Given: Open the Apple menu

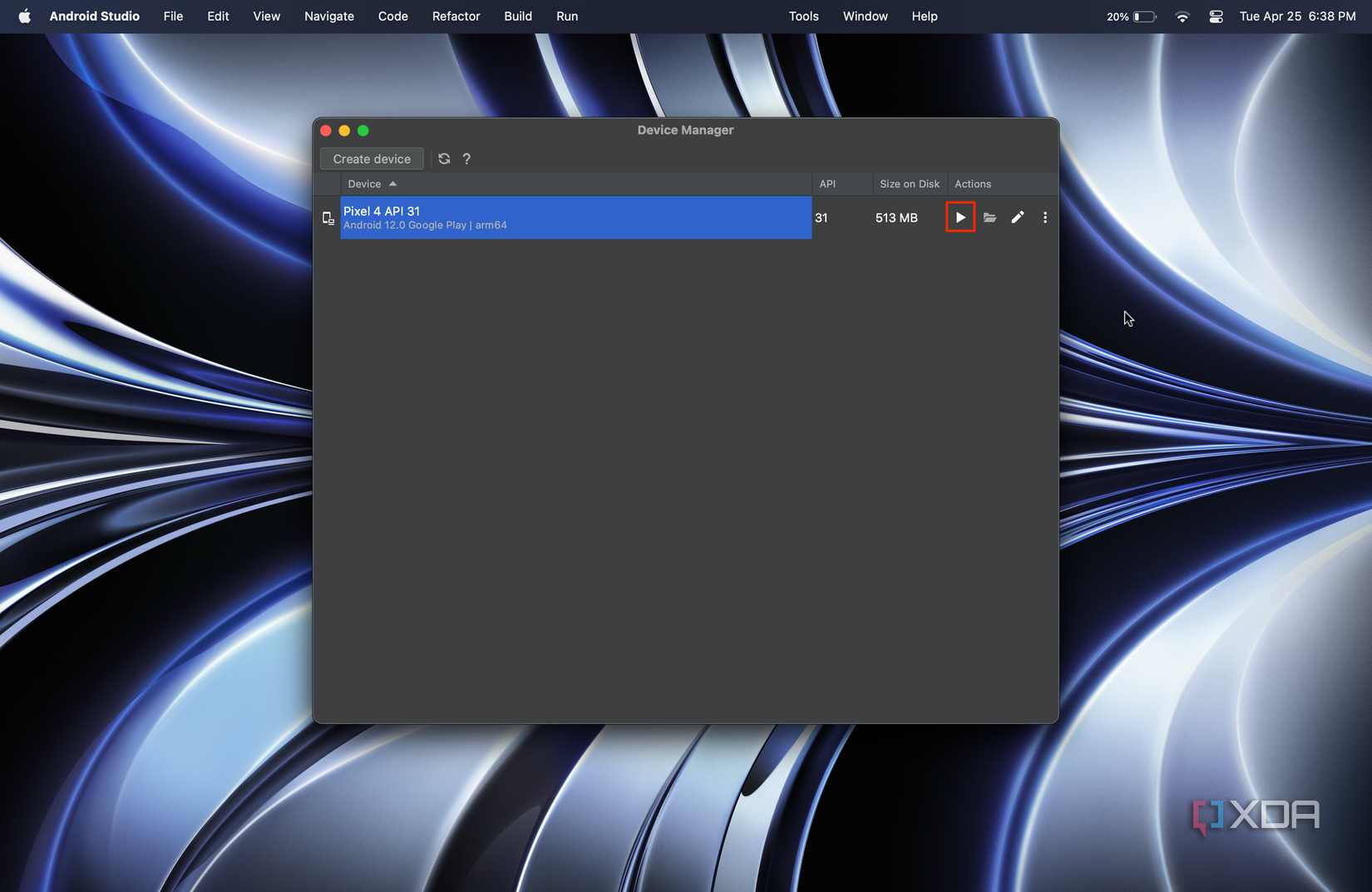Looking at the screenshot, I should pyautogui.click(x=24, y=16).
